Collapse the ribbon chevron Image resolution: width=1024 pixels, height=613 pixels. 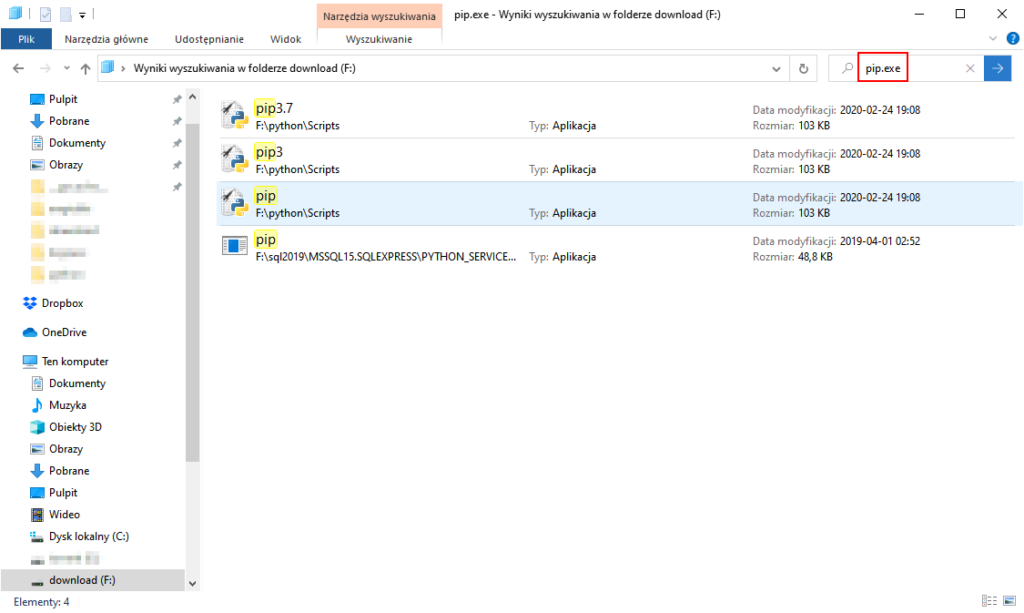pyautogui.click(x=993, y=38)
